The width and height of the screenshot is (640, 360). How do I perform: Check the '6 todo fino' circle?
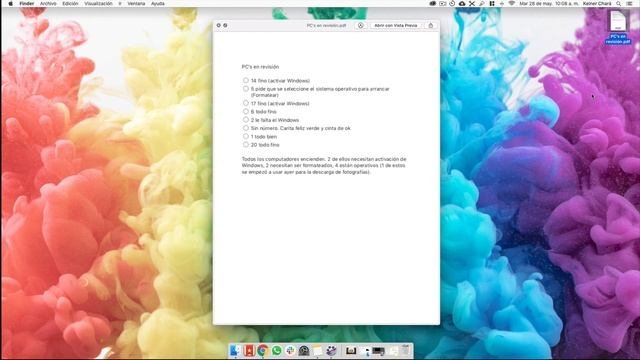tap(246, 111)
